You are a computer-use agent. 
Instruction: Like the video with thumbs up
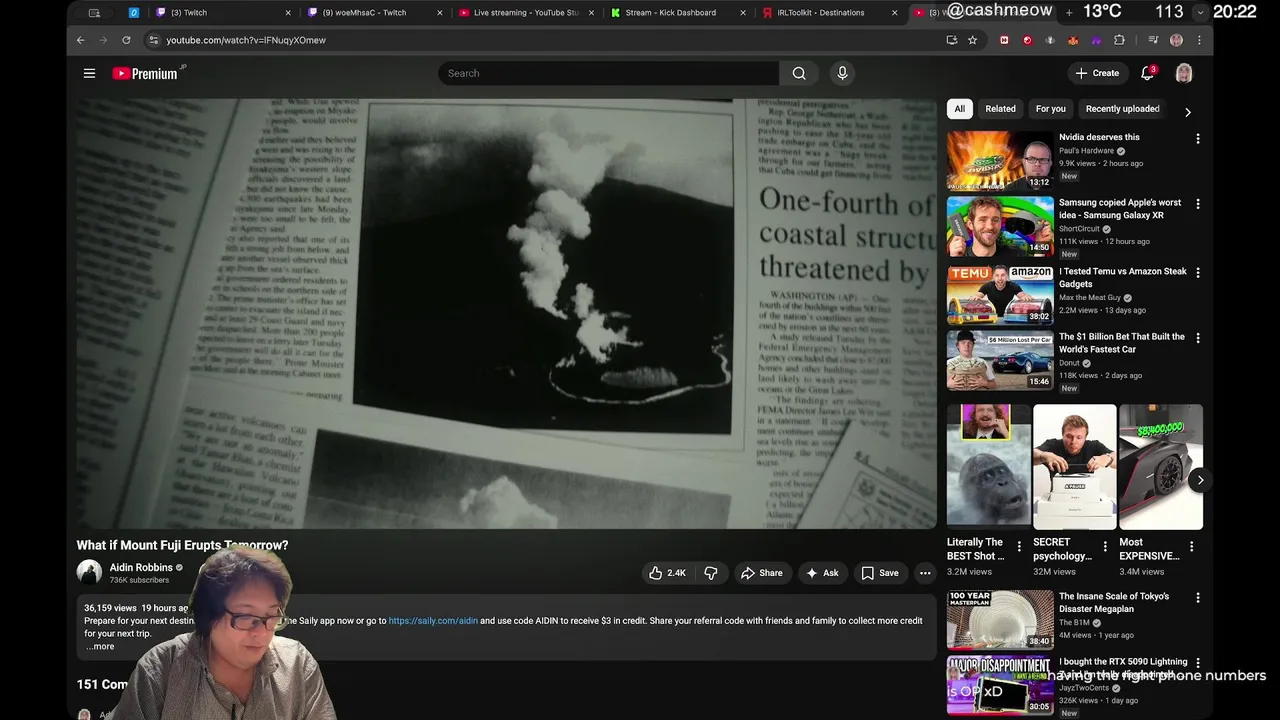[x=667, y=573]
